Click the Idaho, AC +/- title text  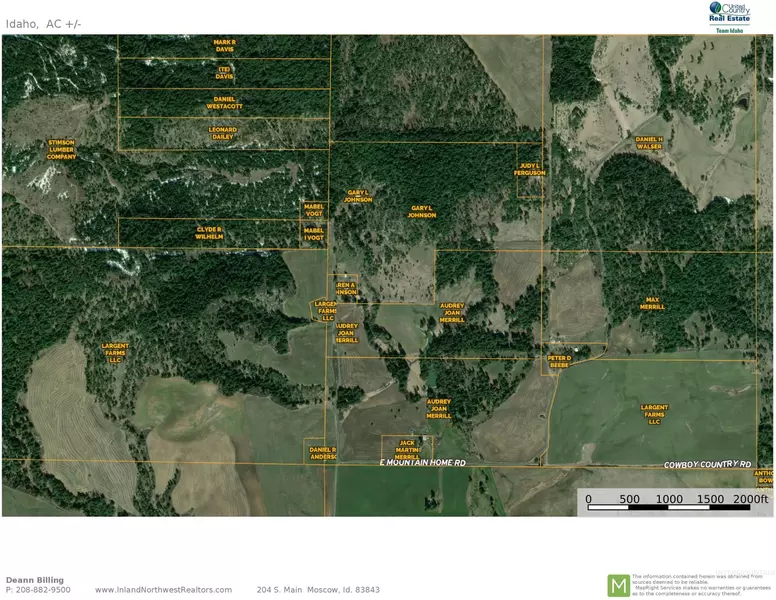point(43,24)
